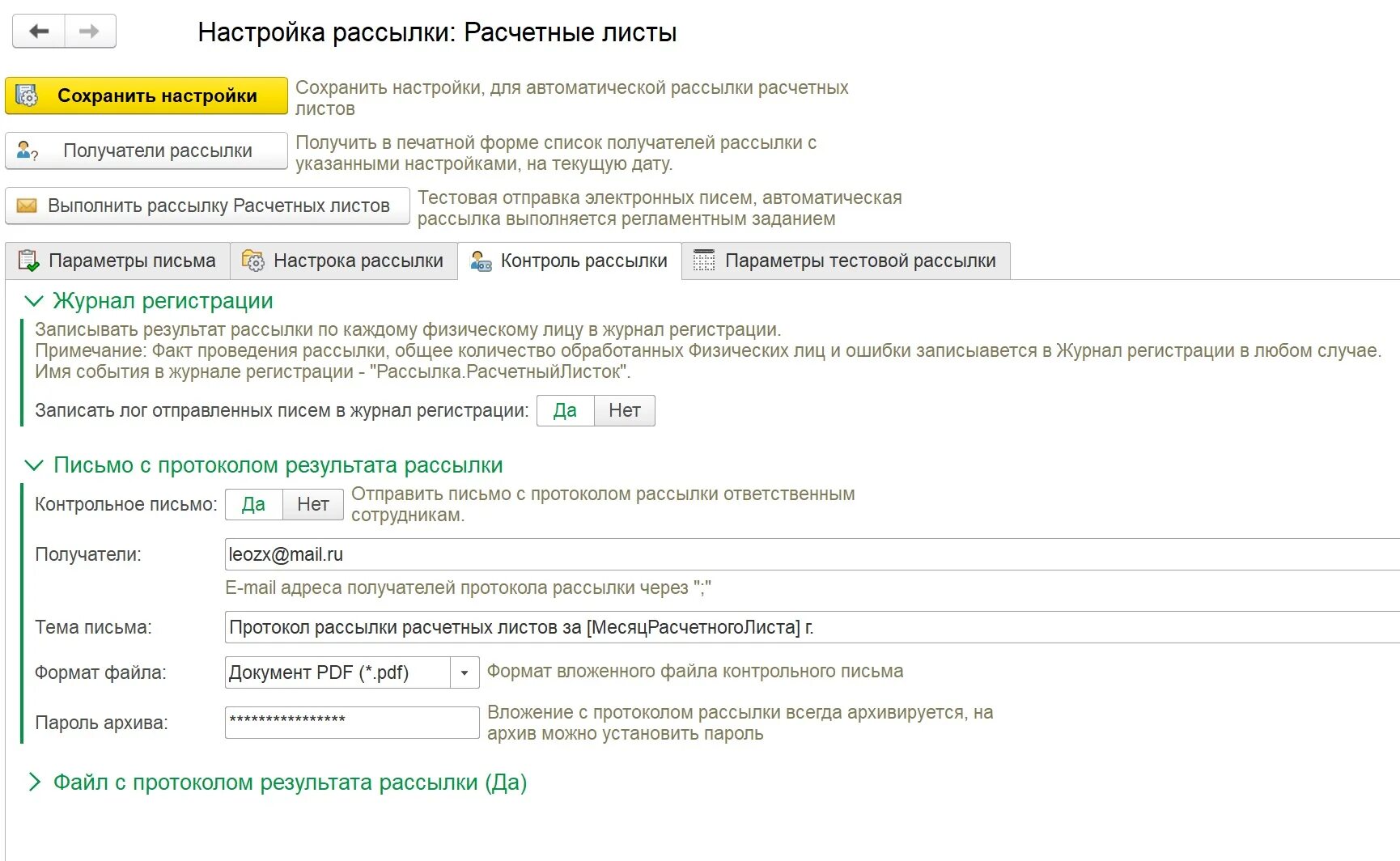
Task: Click the Тема письма label
Action: (x=93, y=627)
